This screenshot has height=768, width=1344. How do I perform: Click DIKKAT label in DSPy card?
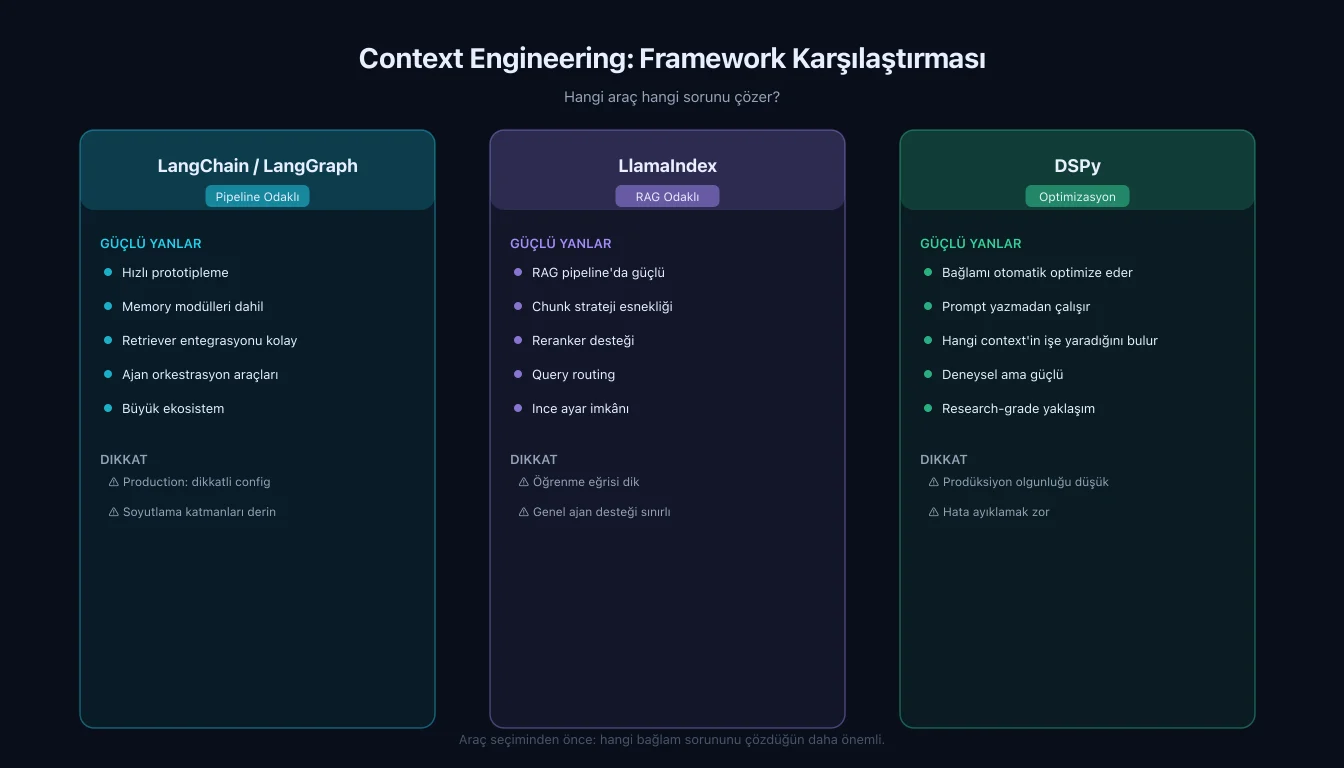point(944,460)
